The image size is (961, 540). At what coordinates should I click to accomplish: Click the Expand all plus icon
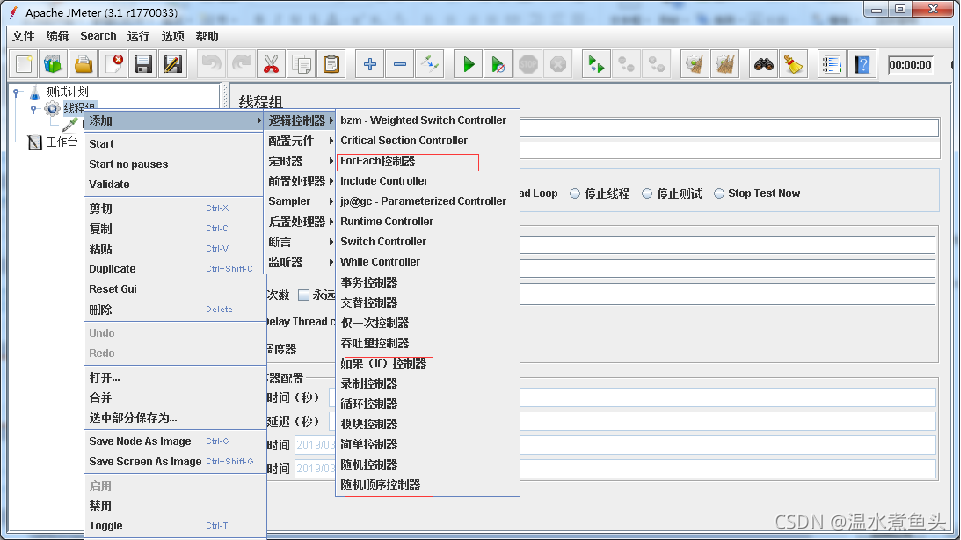pos(370,64)
